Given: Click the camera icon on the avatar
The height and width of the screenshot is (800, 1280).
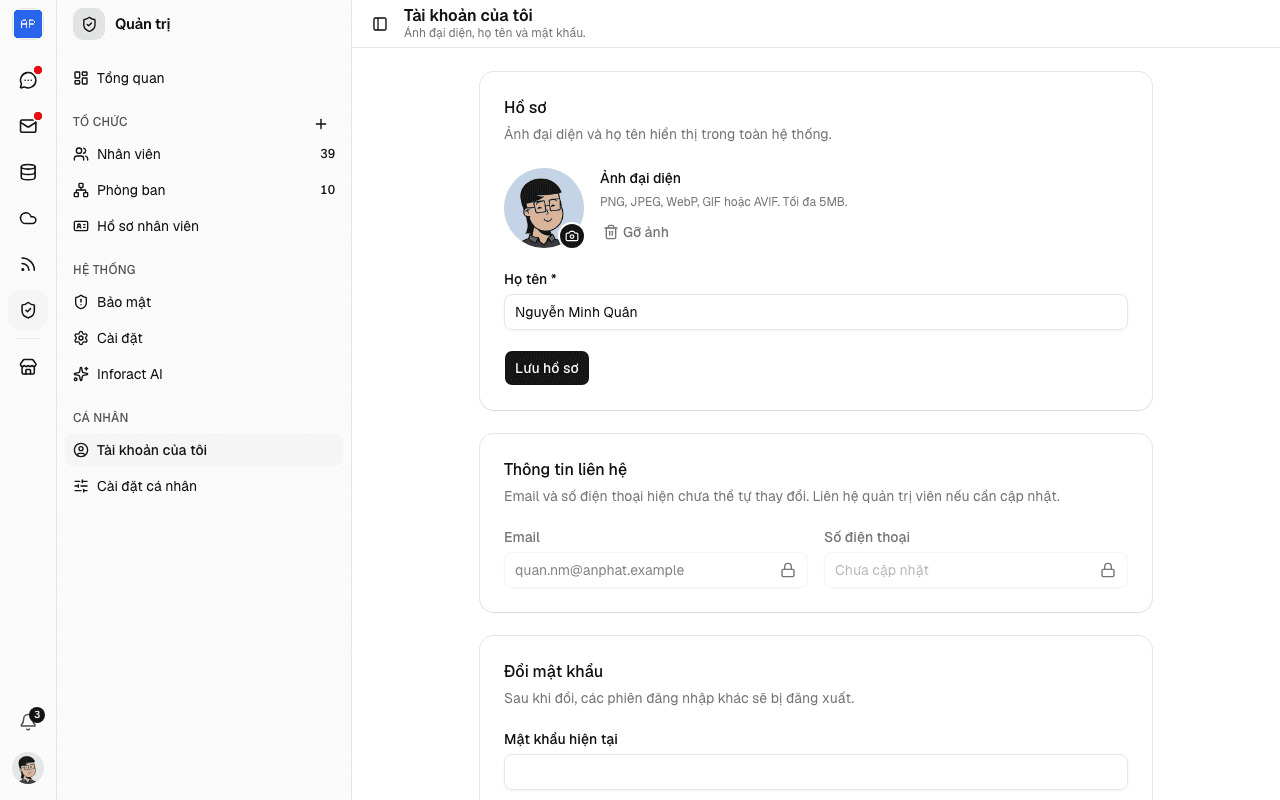Looking at the screenshot, I should 571,236.
